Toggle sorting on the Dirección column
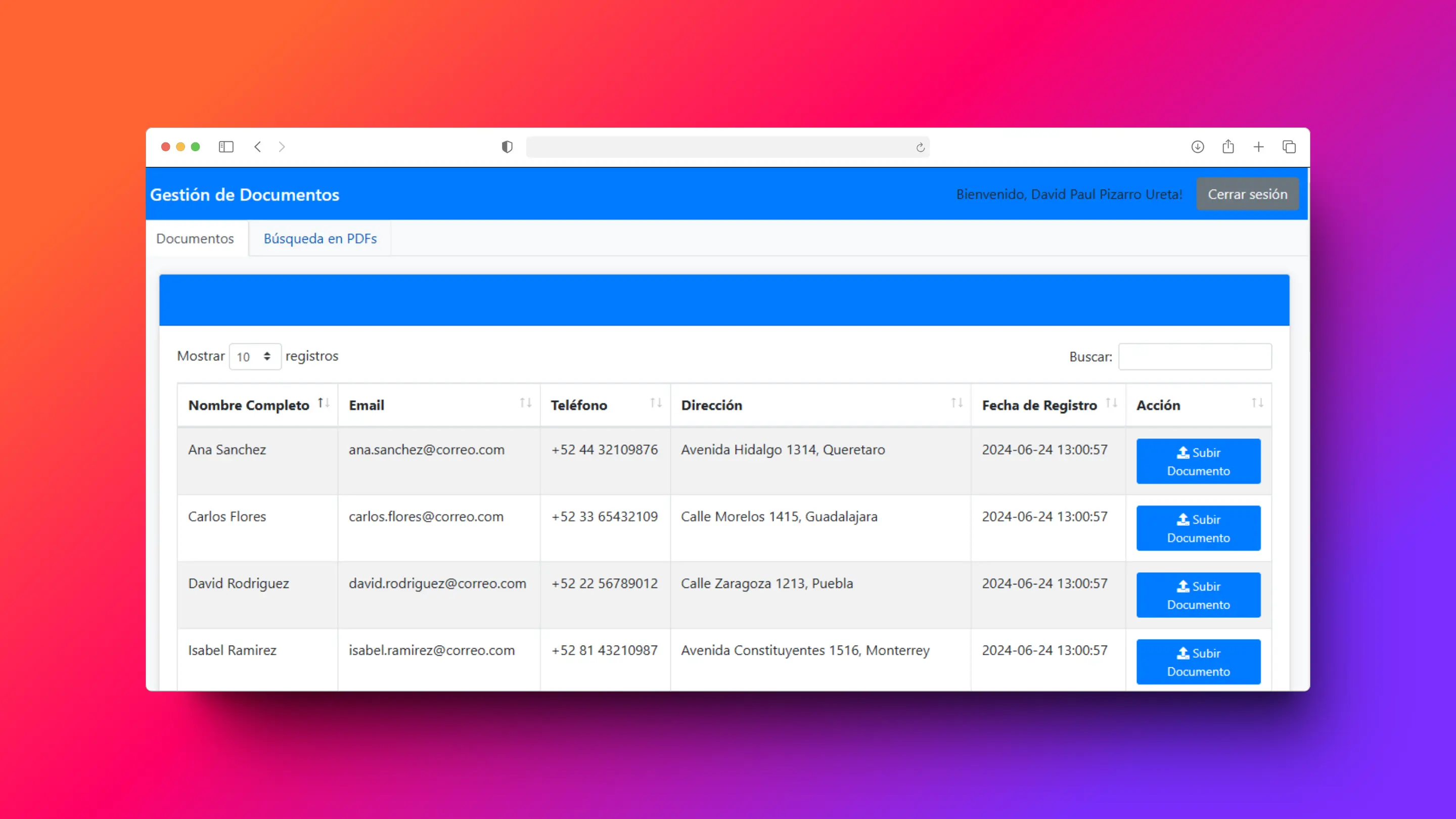Screen dimensions: 1456x819 957,403
